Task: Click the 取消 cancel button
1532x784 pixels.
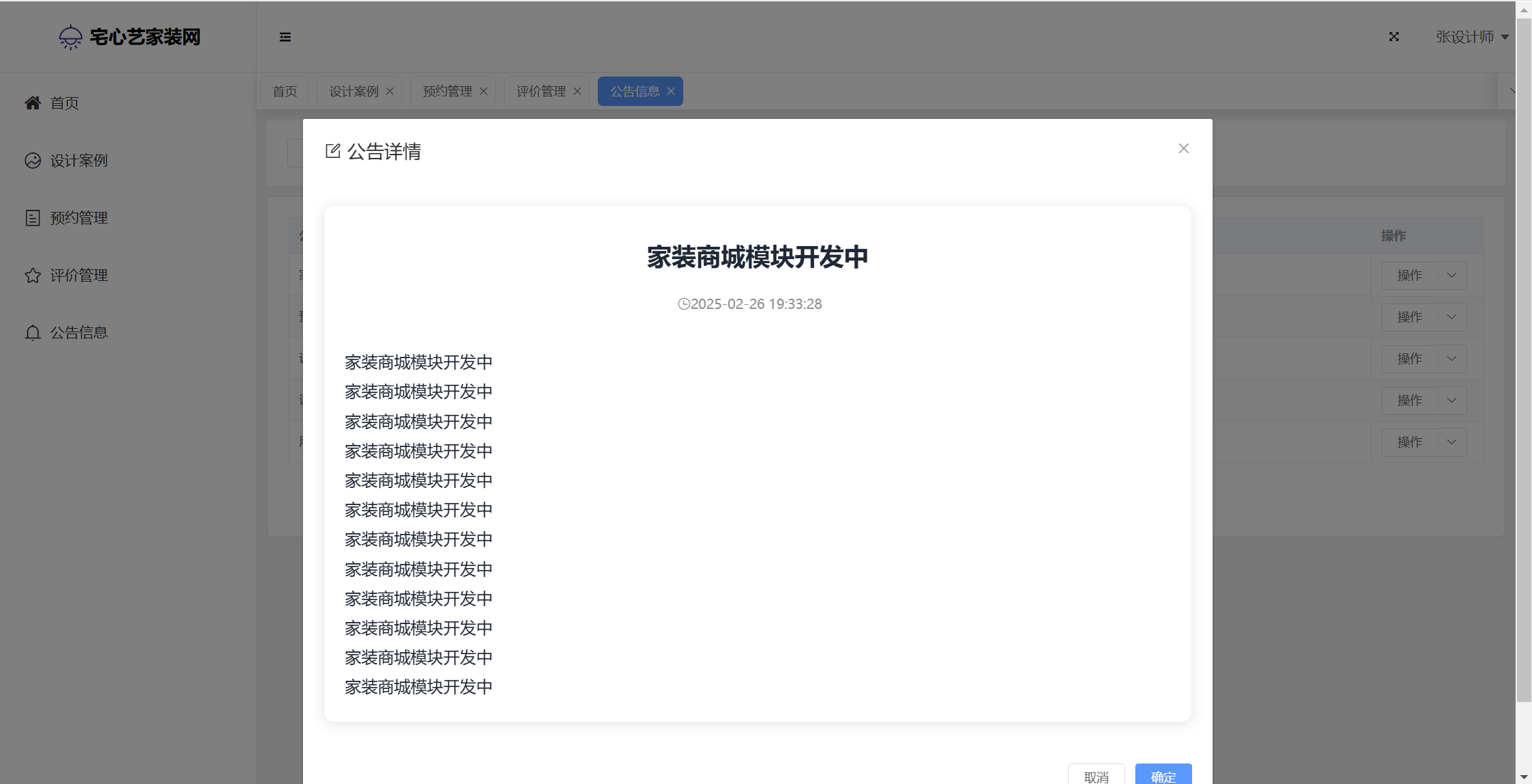Action: point(1096,775)
